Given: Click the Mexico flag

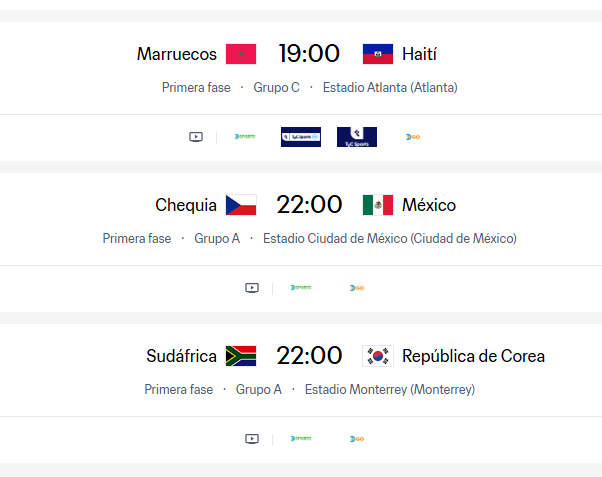Looking at the screenshot, I should point(378,205).
